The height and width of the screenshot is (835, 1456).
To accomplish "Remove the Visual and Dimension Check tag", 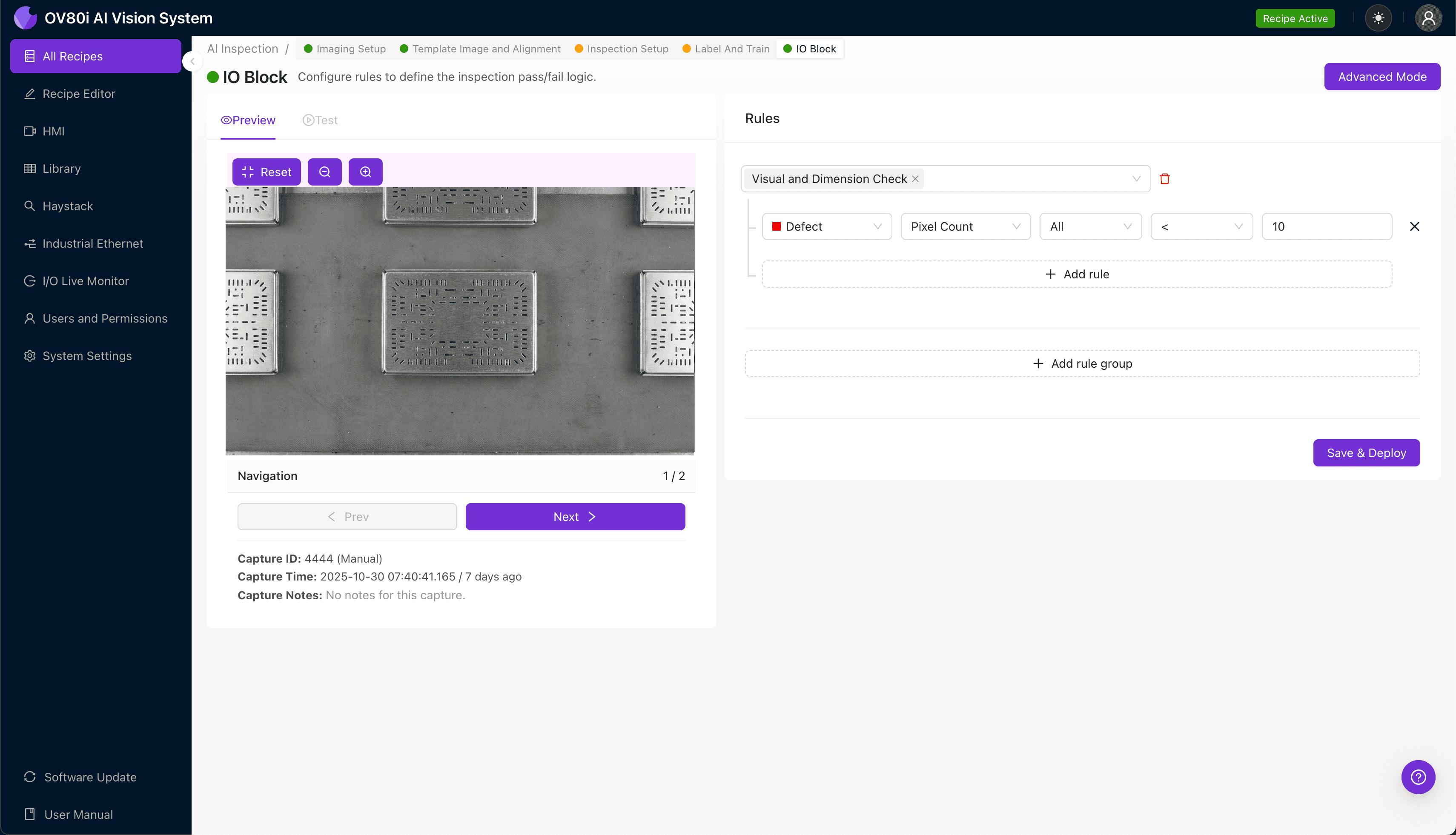I will click(916, 179).
